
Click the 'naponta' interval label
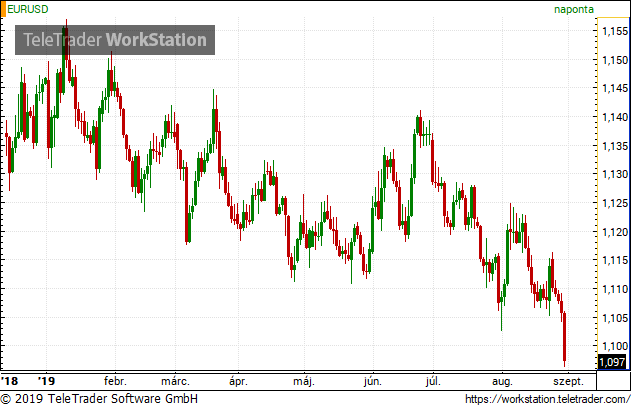(573, 9)
